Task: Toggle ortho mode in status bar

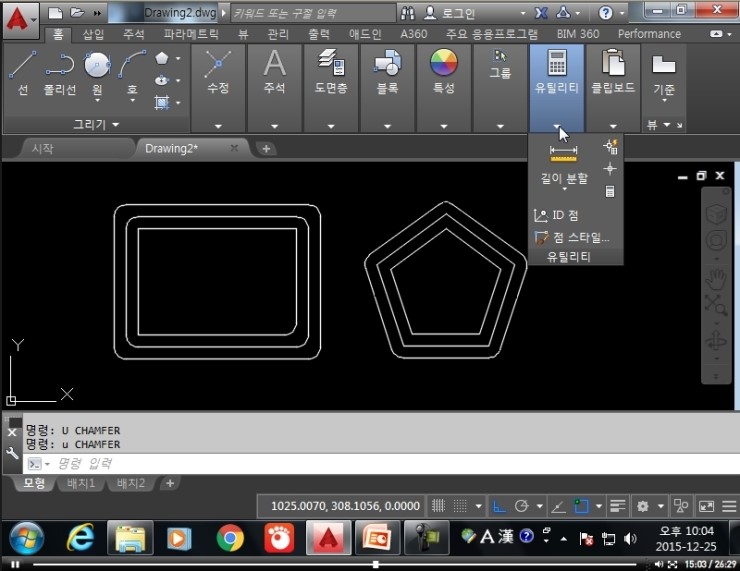Action: click(499, 506)
